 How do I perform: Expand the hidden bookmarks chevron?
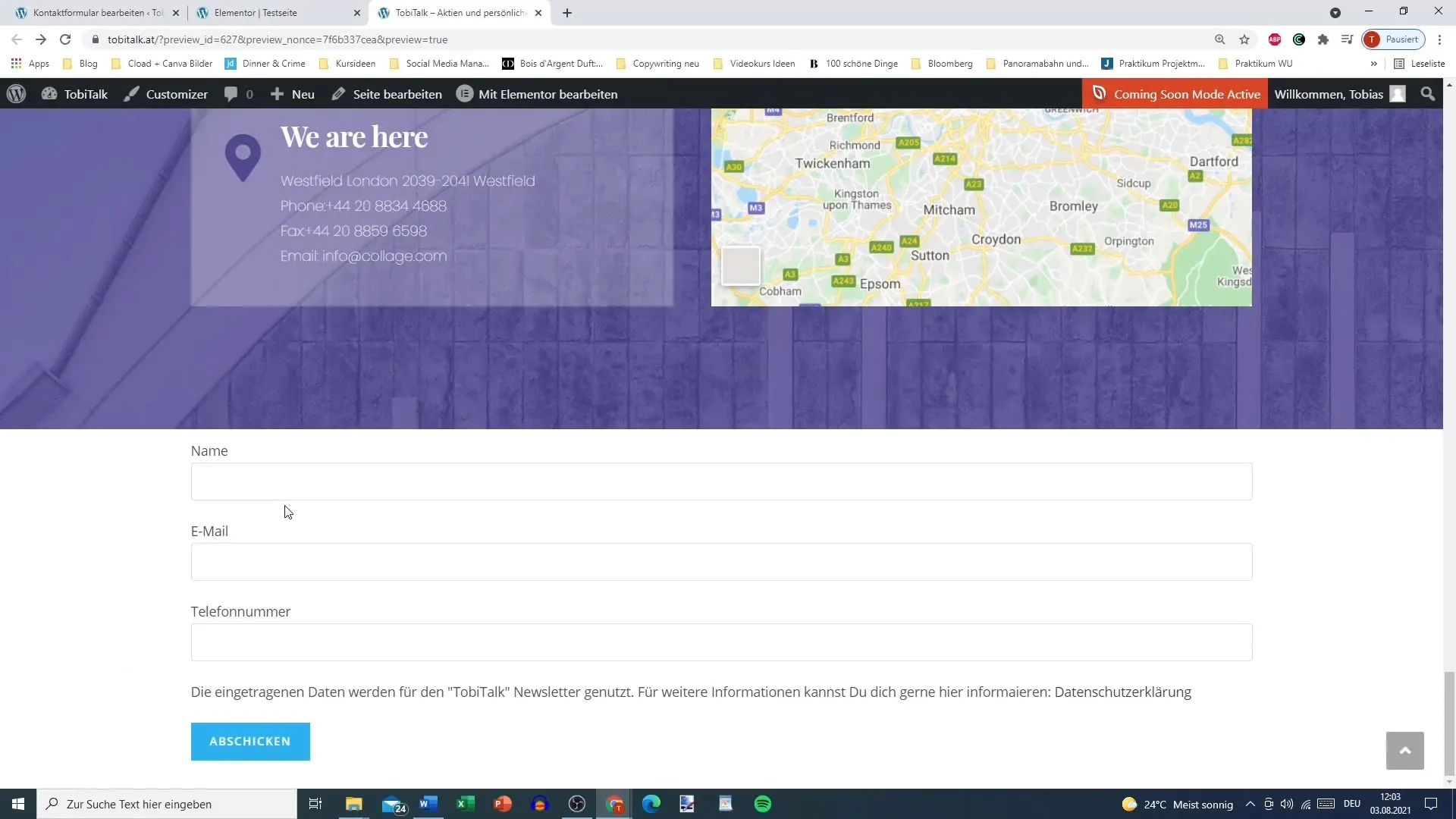tap(1373, 64)
